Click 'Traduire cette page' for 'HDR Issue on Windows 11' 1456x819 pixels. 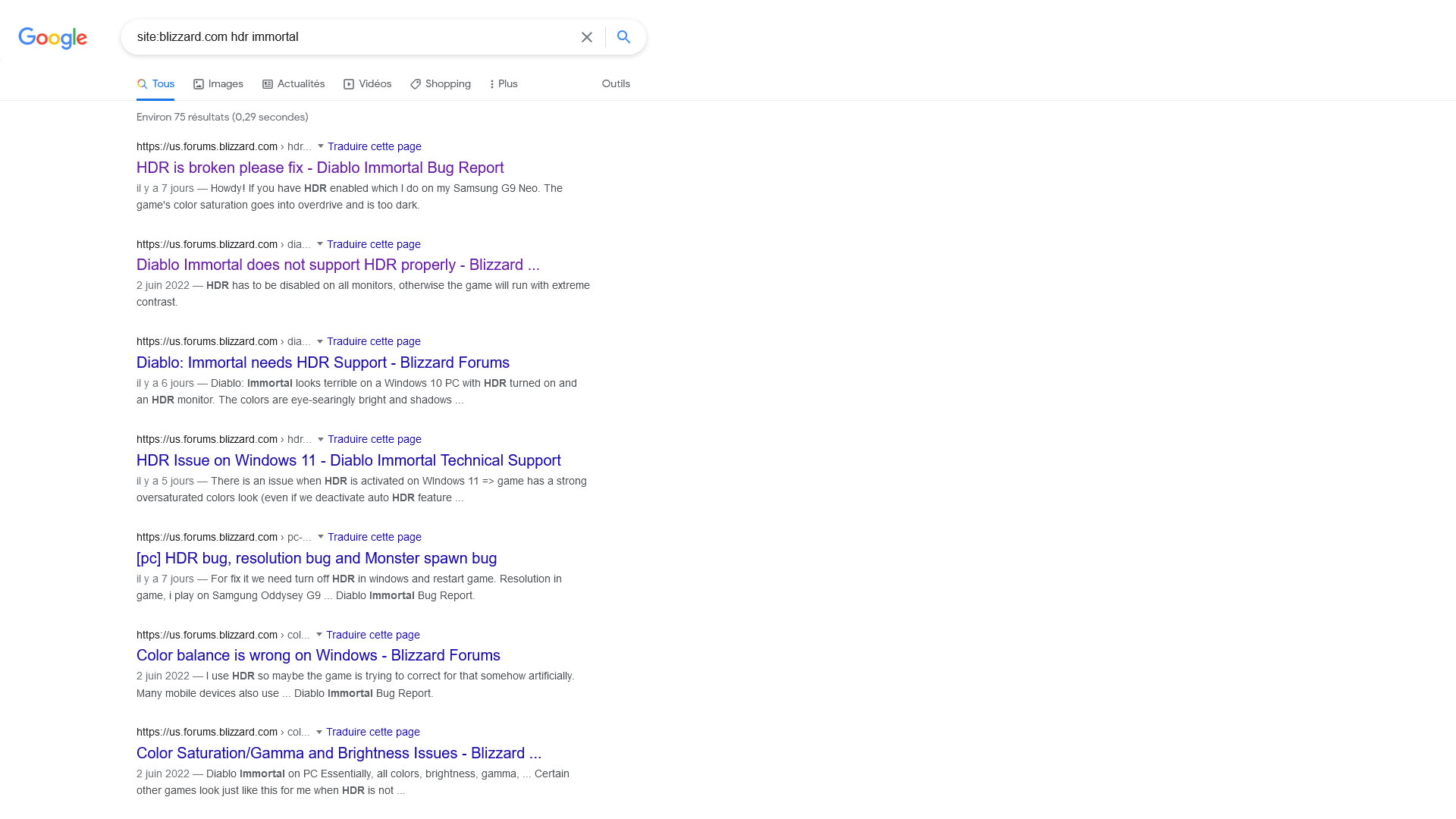(375, 439)
